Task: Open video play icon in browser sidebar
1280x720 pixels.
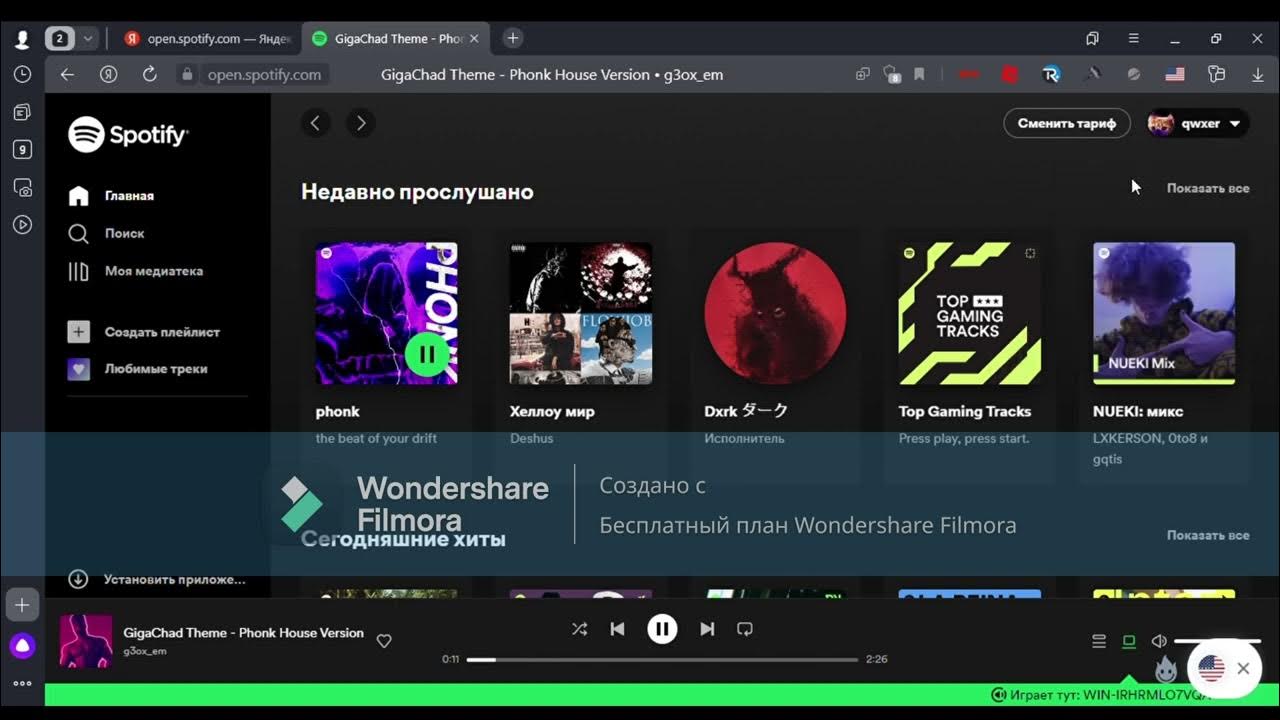Action: coord(22,225)
